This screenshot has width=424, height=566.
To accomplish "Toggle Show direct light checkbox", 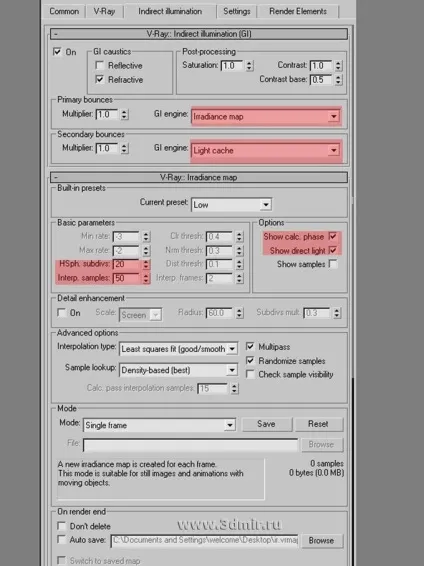I will tap(333, 250).
